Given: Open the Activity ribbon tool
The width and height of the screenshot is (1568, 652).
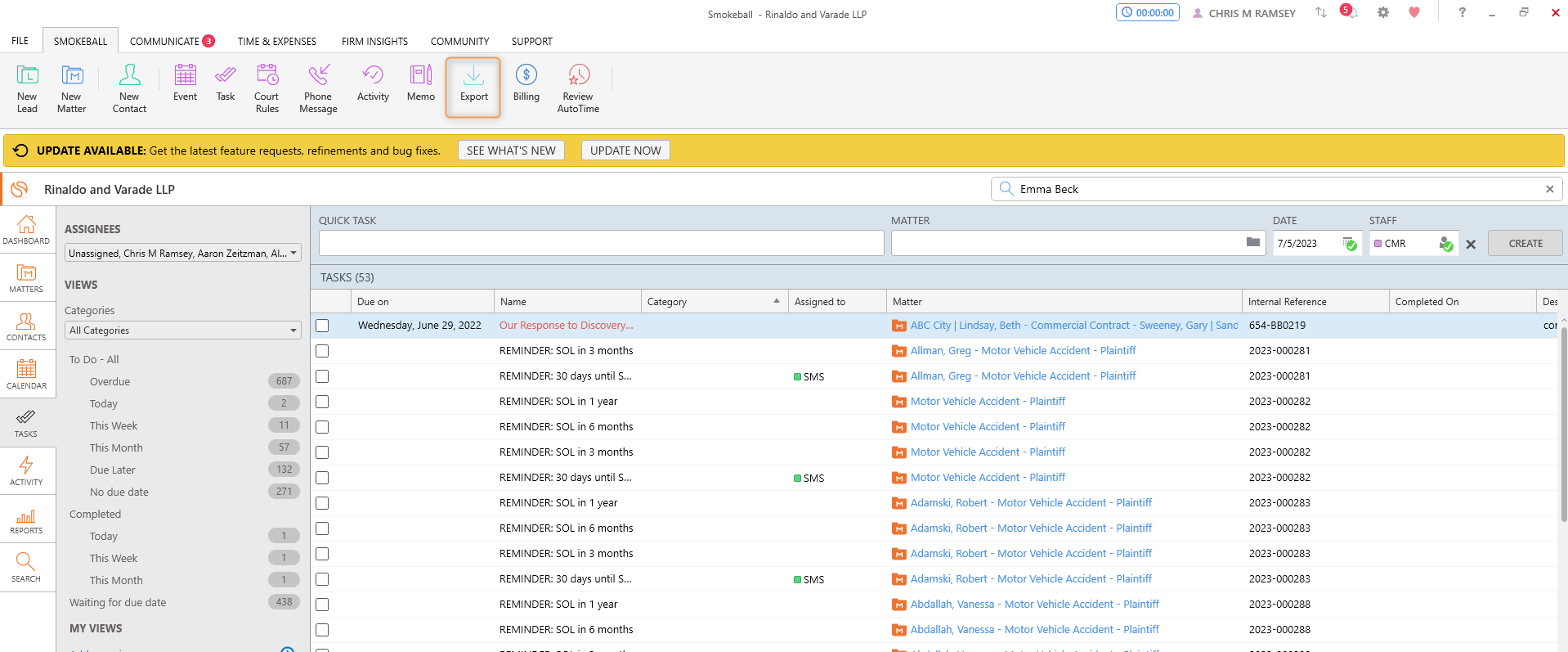Looking at the screenshot, I should [373, 83].
